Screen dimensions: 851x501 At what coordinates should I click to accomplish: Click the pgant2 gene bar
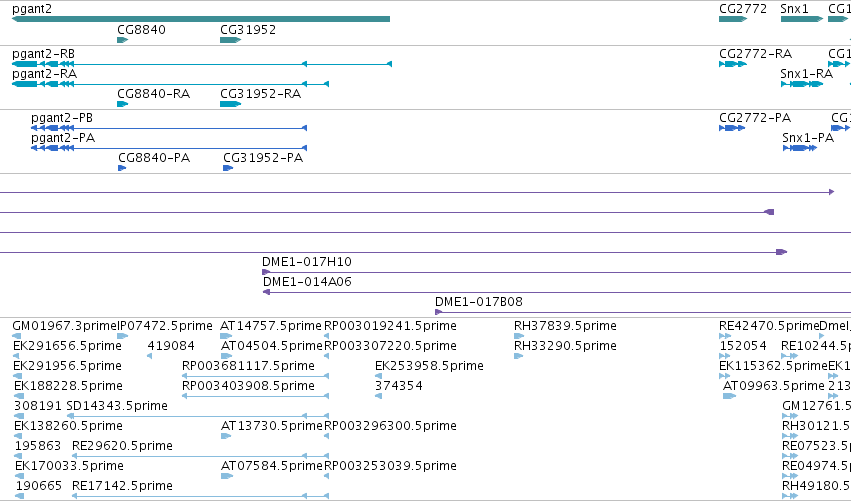(x=201, y=19)
